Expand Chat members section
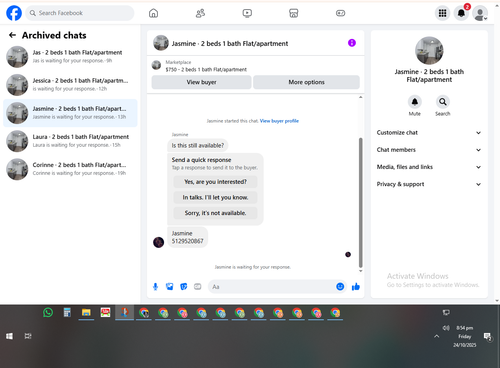The image size is (500, 368). [x=429, y=150]
